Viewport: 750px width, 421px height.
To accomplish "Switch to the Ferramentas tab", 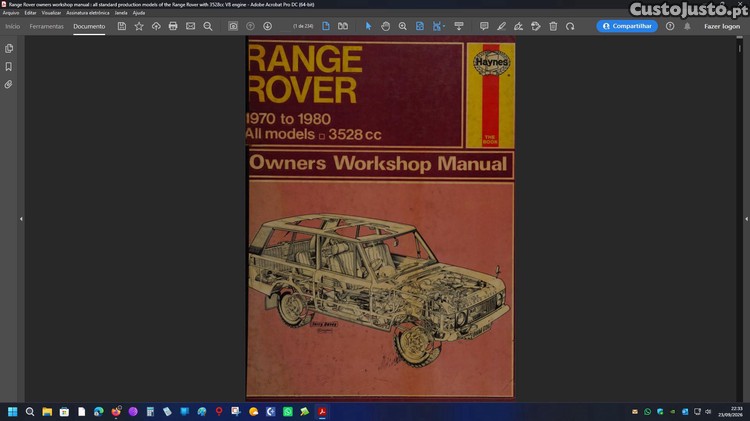I will 46,26.
